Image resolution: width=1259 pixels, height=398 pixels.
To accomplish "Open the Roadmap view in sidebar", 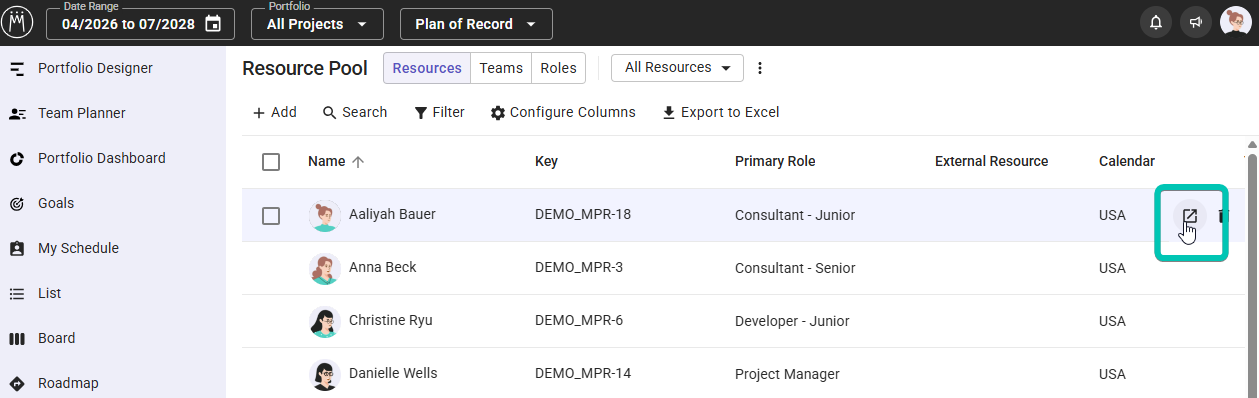I will 68,383.
